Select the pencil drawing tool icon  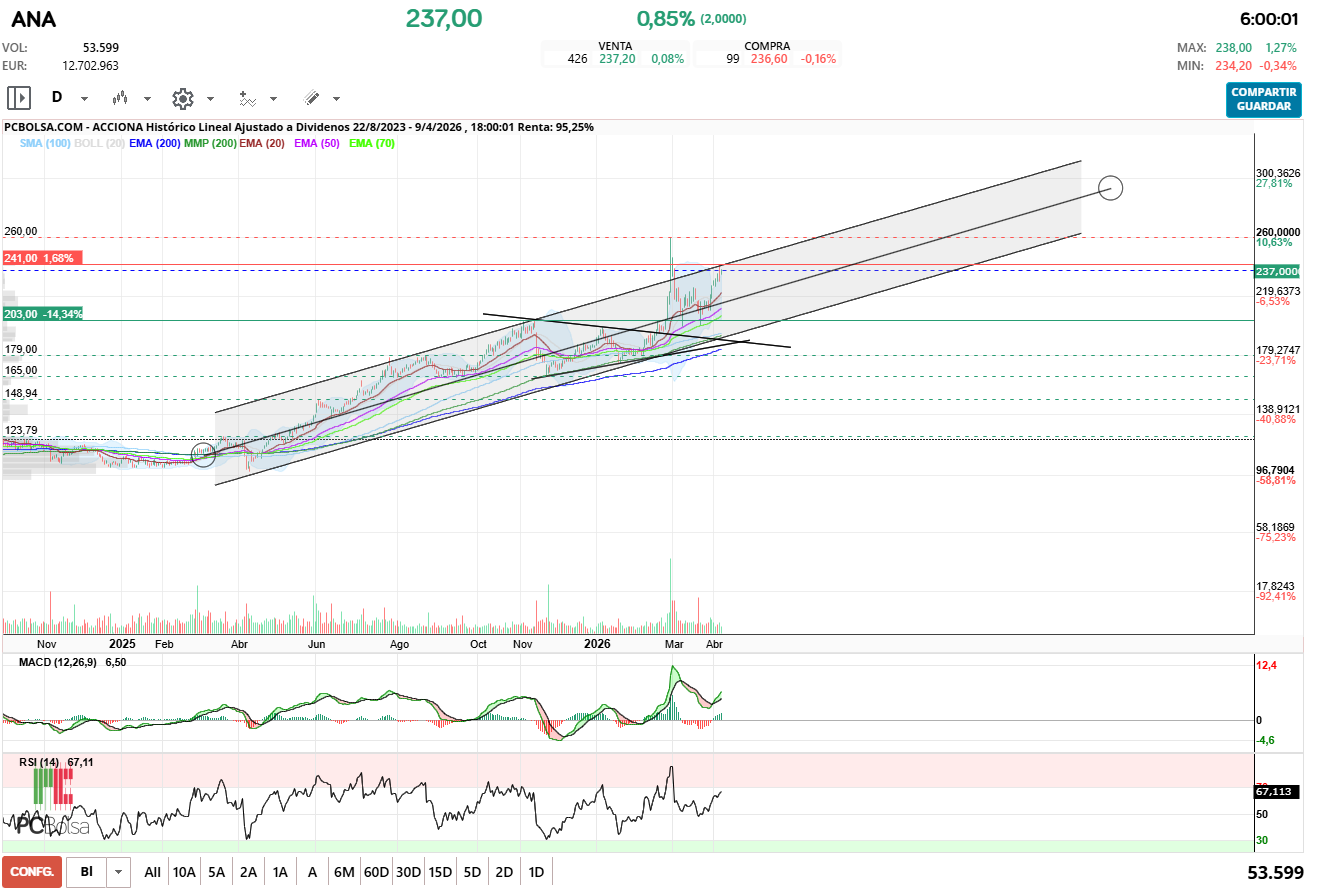tap(311, 98)
